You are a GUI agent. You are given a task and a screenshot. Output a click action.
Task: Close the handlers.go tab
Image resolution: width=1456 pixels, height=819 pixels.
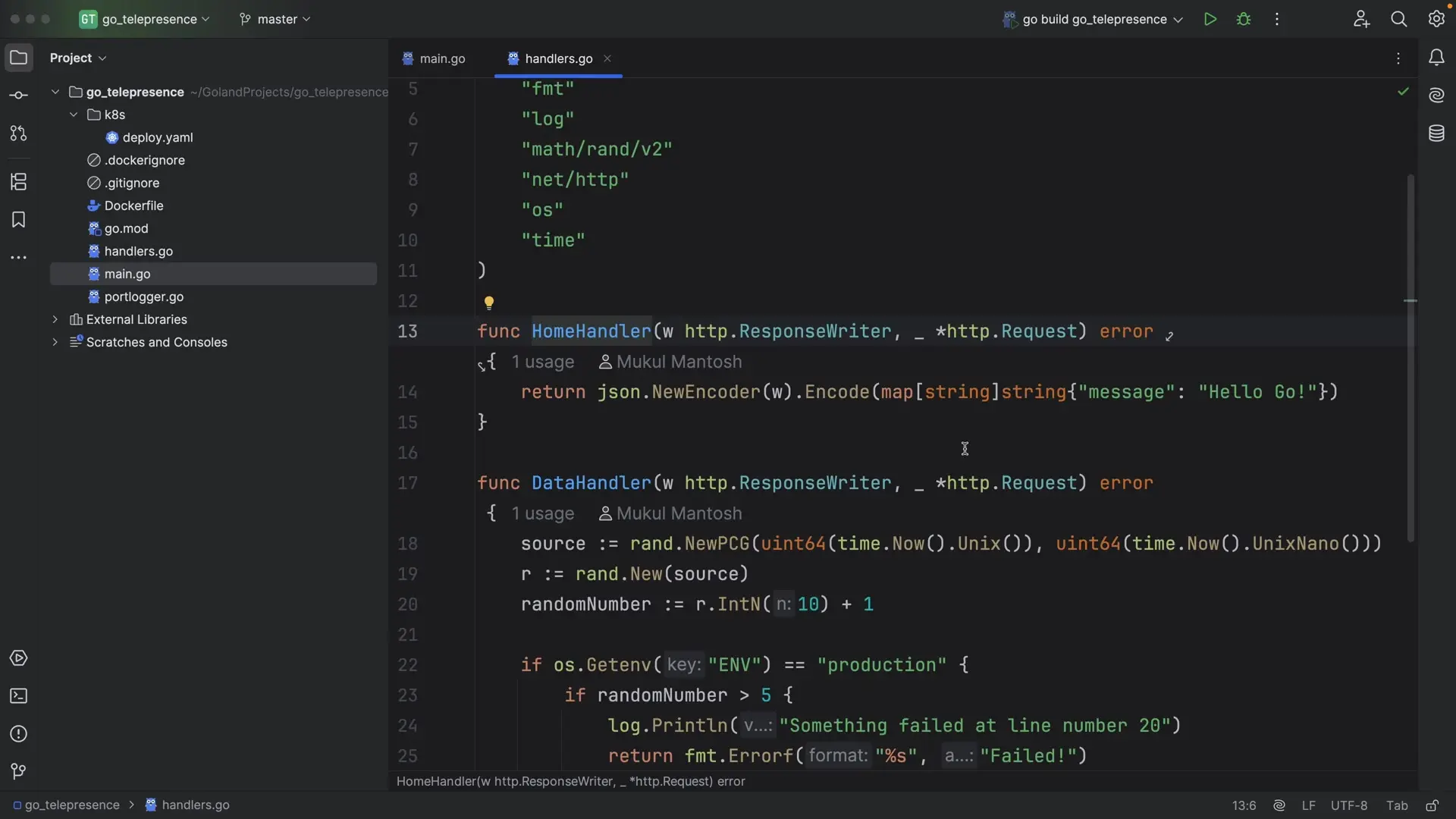pos(607,58)
